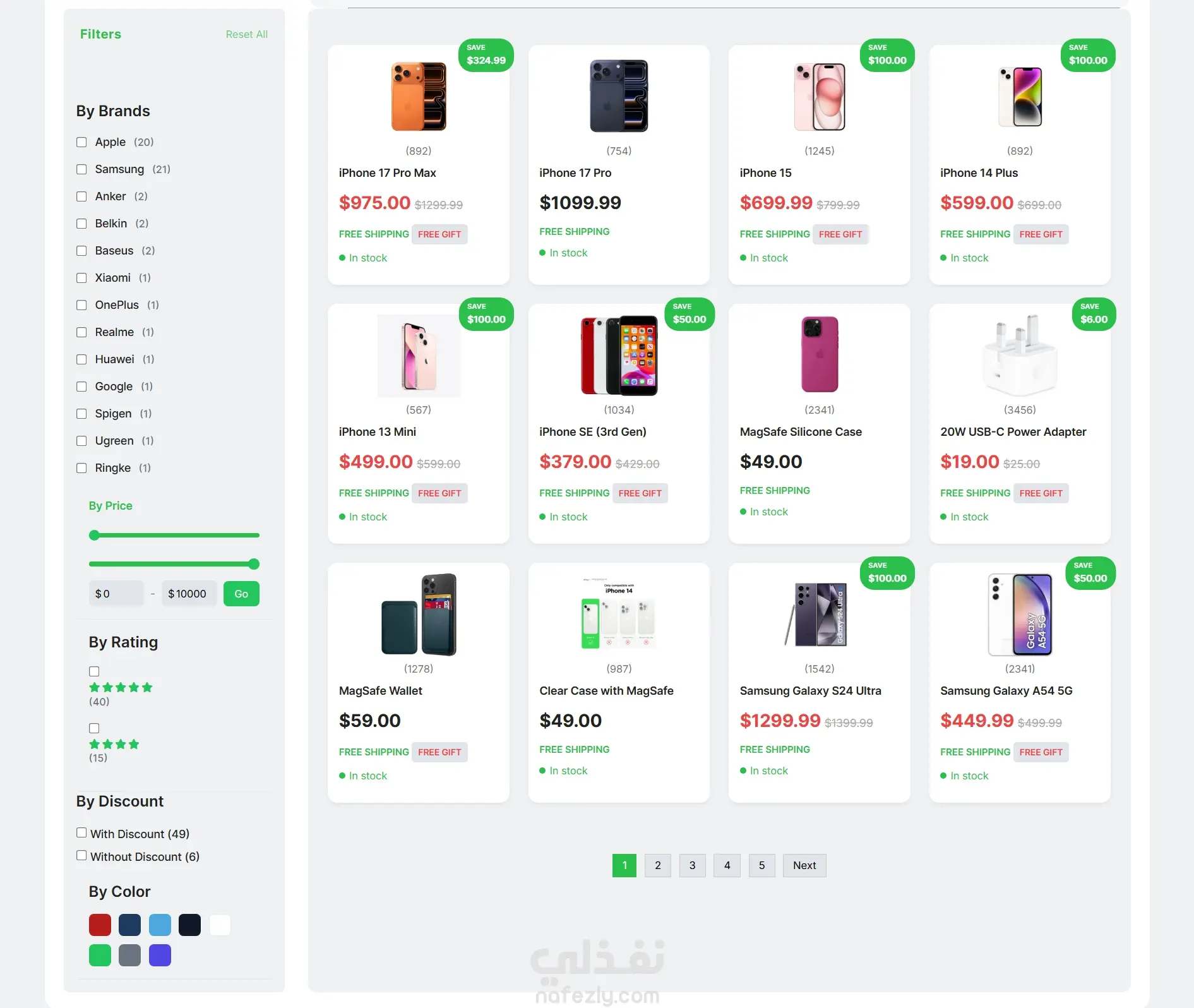
Task: Enable the five-star rating filter
Action: pos(94,671)
